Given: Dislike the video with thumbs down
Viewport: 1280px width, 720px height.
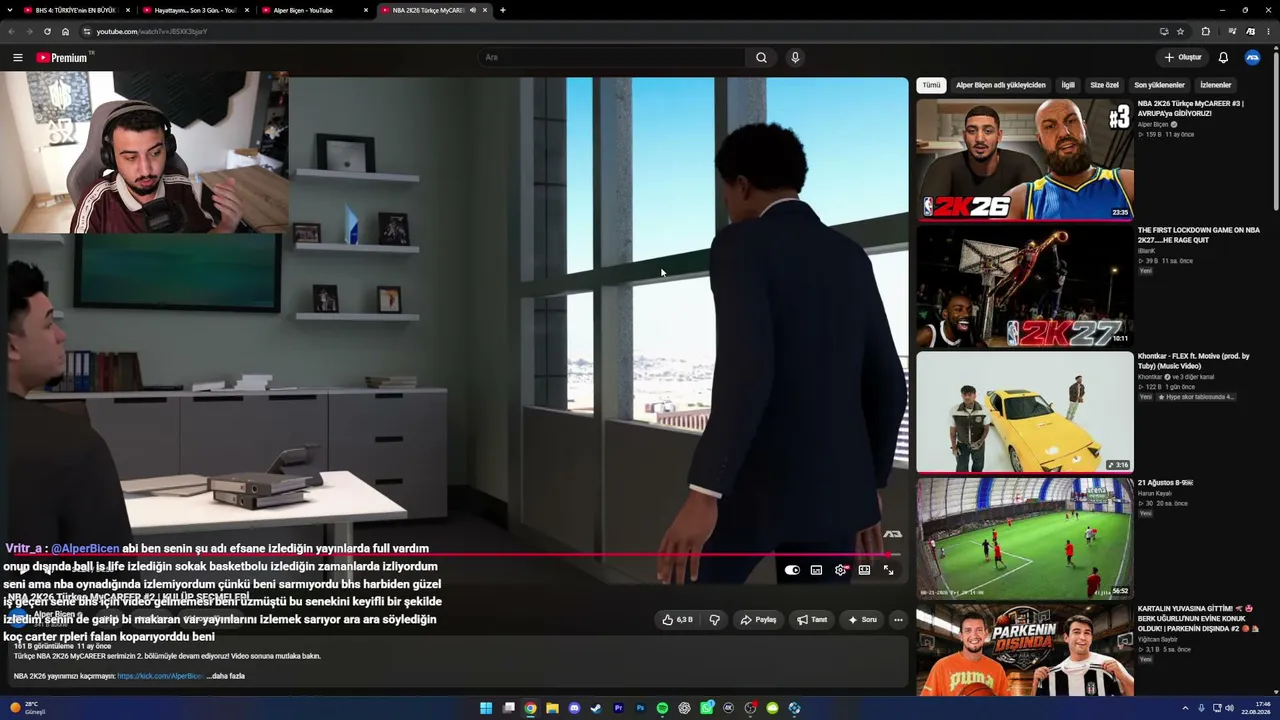Looking at the screenshot, I should 714,620.
